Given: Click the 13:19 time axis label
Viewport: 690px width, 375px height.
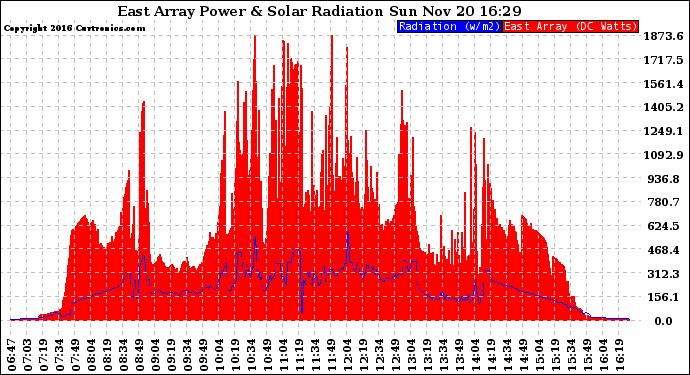Looking at the screenshot, I should (x=427, y=355).
